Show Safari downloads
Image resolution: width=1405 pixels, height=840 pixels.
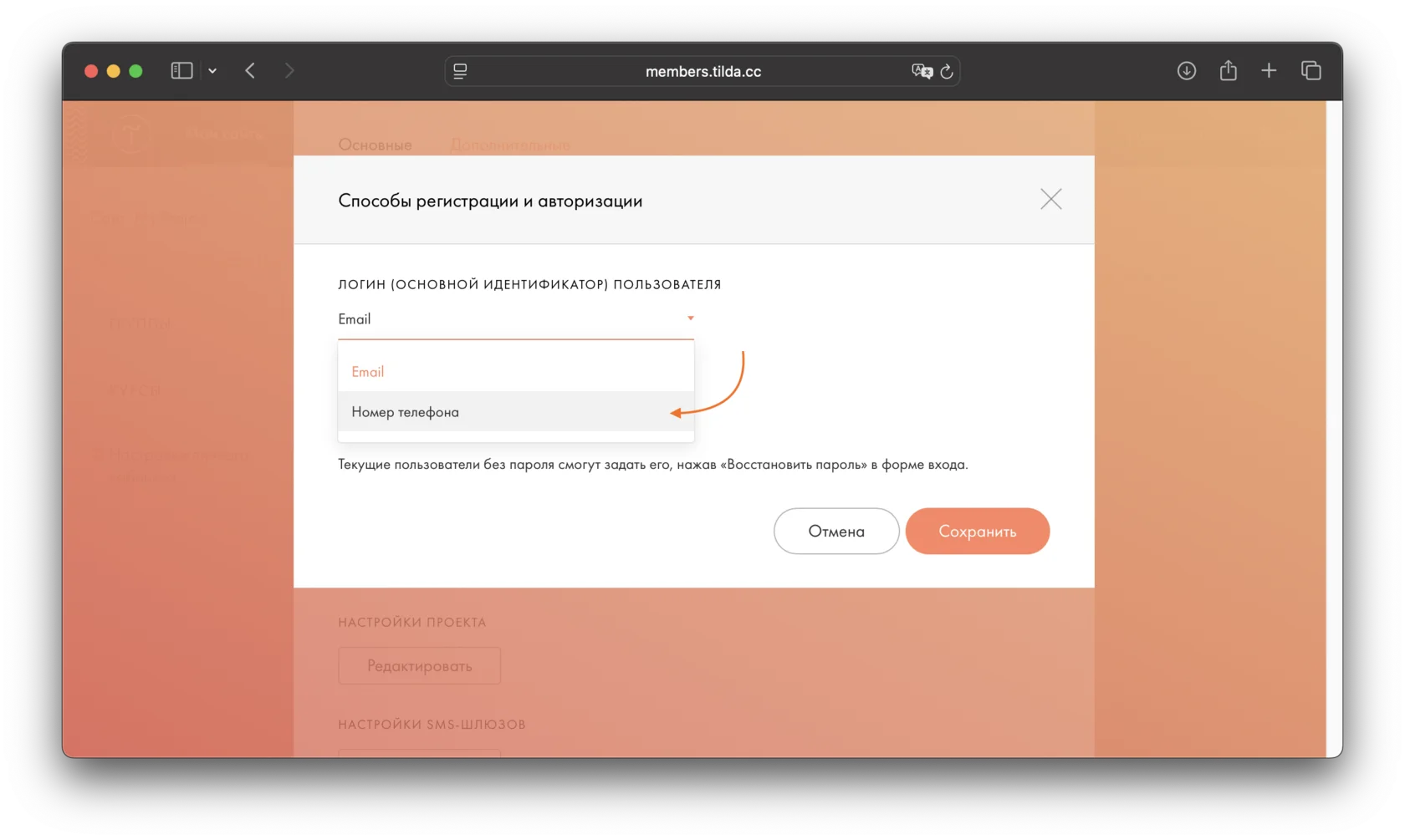1186,71
